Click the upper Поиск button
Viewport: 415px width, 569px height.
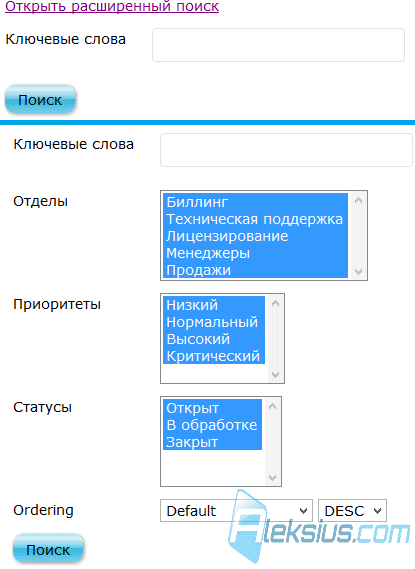40,100
